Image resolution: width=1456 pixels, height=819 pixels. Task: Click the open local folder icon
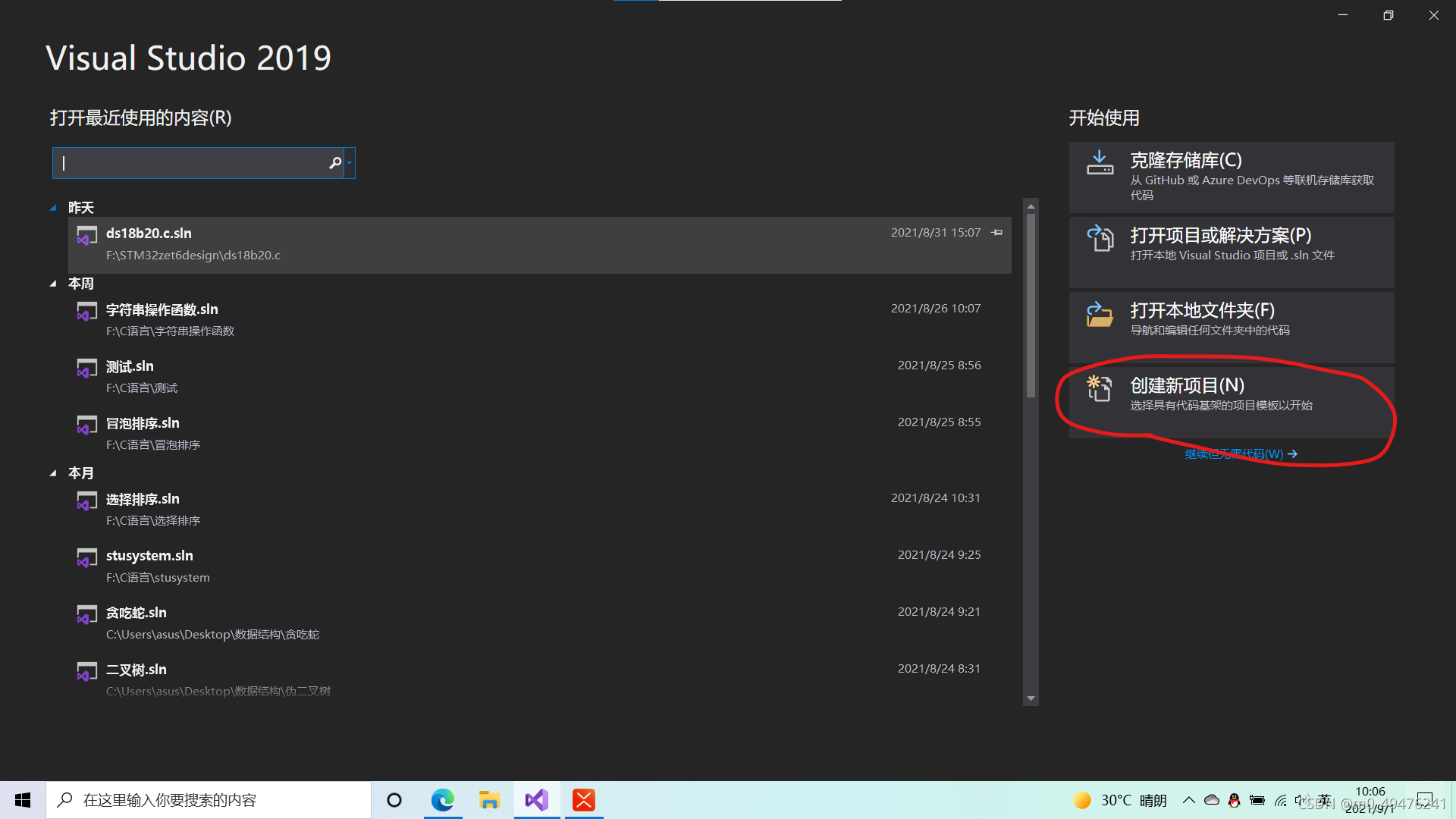tap(1100, 313)
